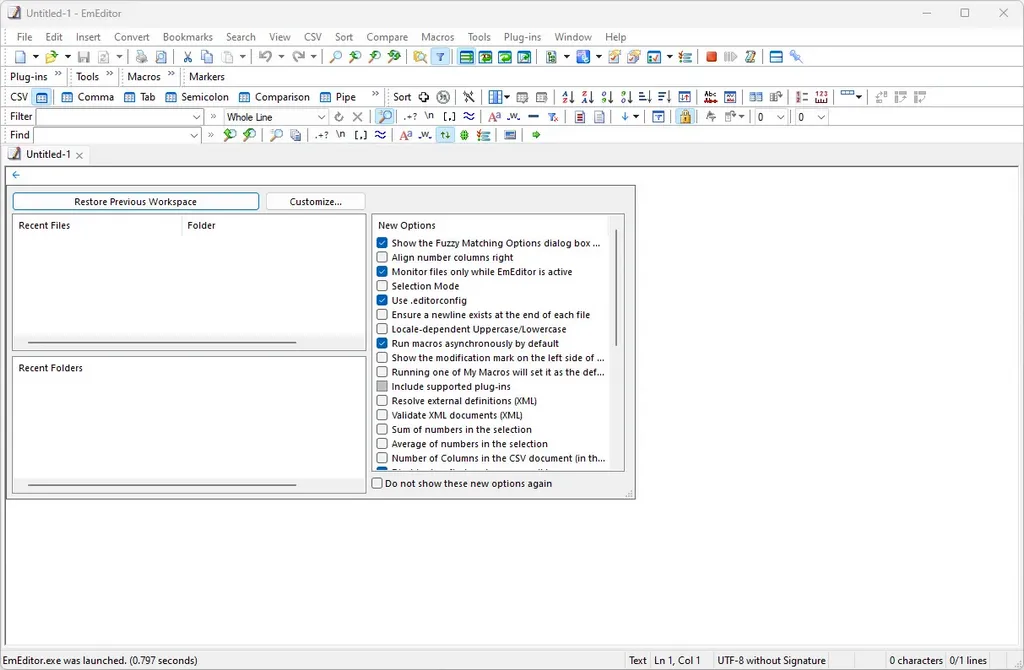Undo last action with Undo arrow
This screenshot has width=1024, height=670.
265,57
